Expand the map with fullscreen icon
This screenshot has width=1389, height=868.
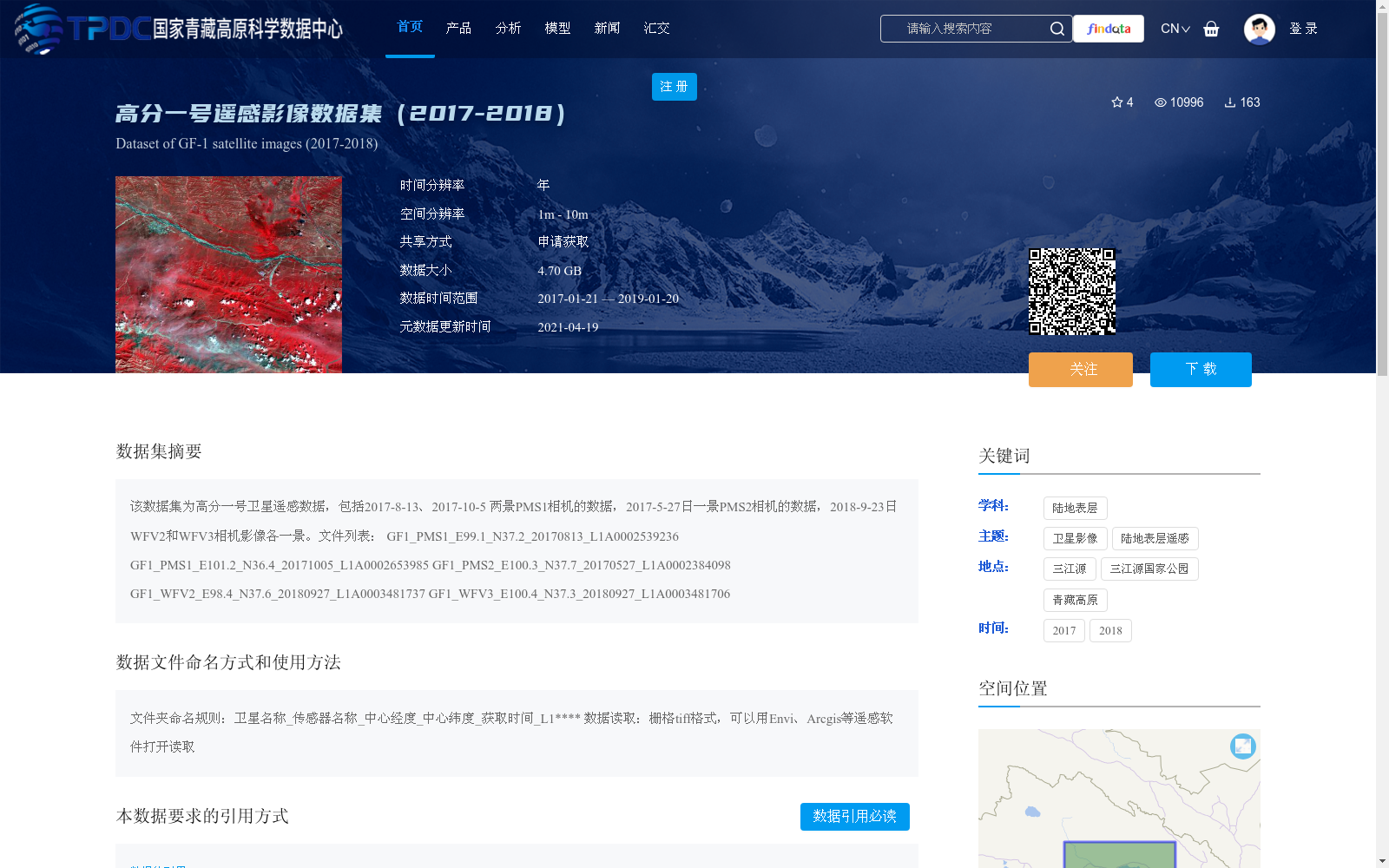pos(1243,746)
